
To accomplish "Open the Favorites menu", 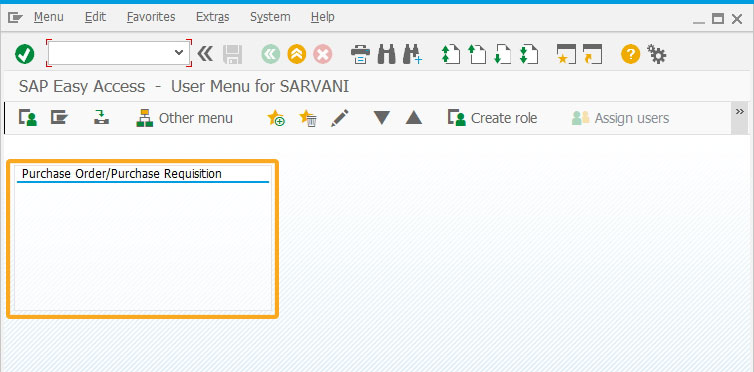I will click(151, 17).
